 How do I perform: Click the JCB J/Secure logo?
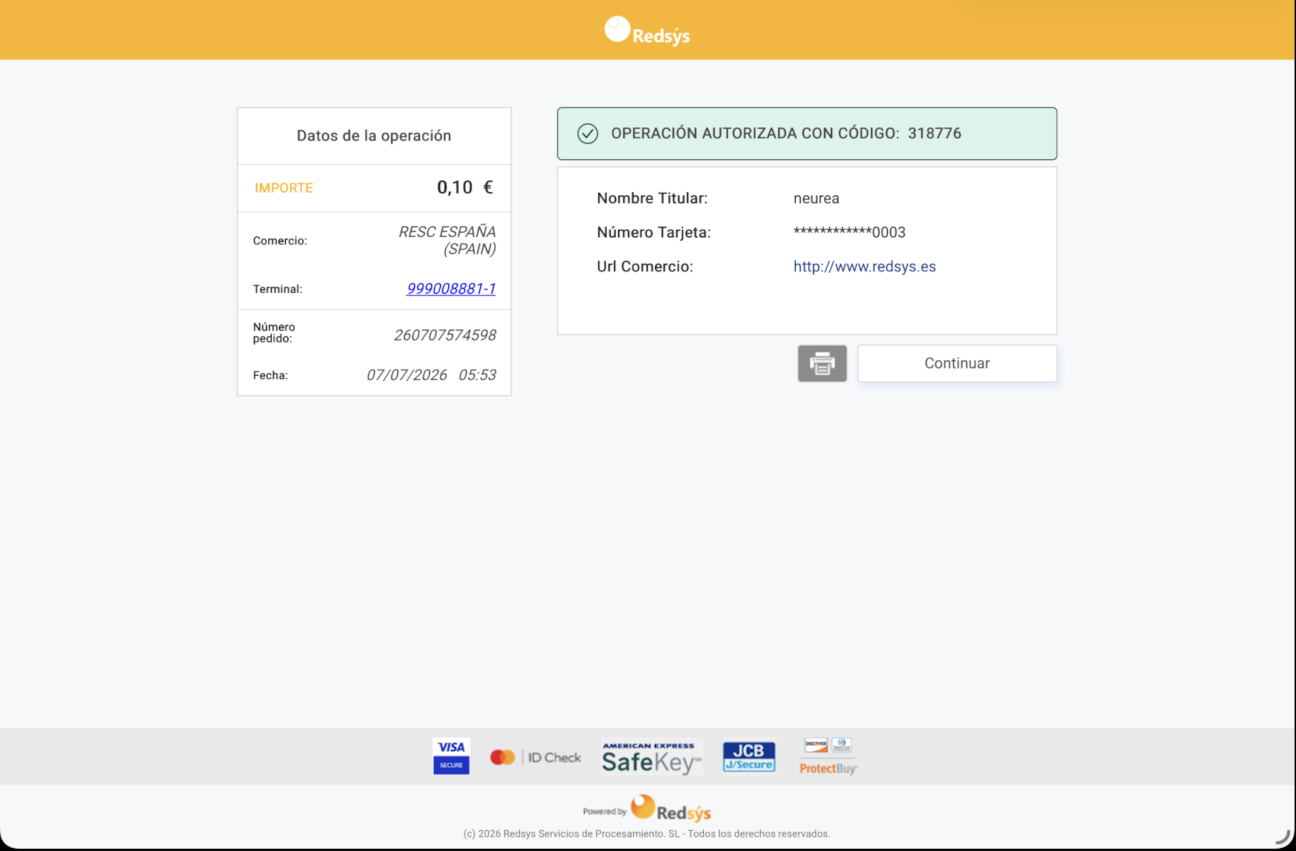click(749, 757)
